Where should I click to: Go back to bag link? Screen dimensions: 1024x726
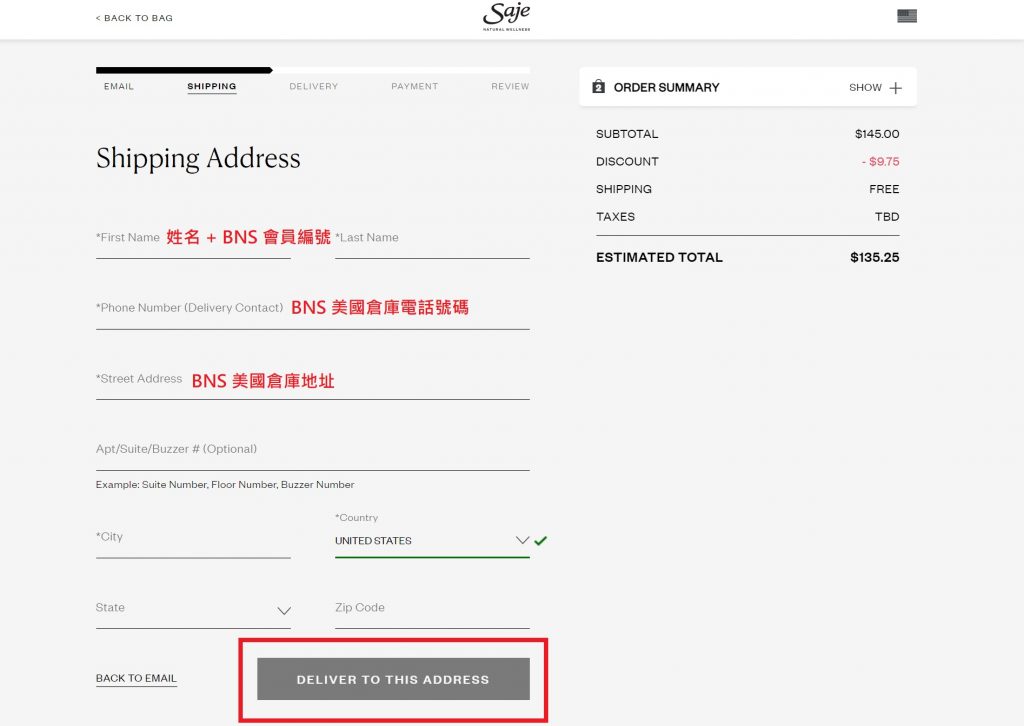coord(134,18)
